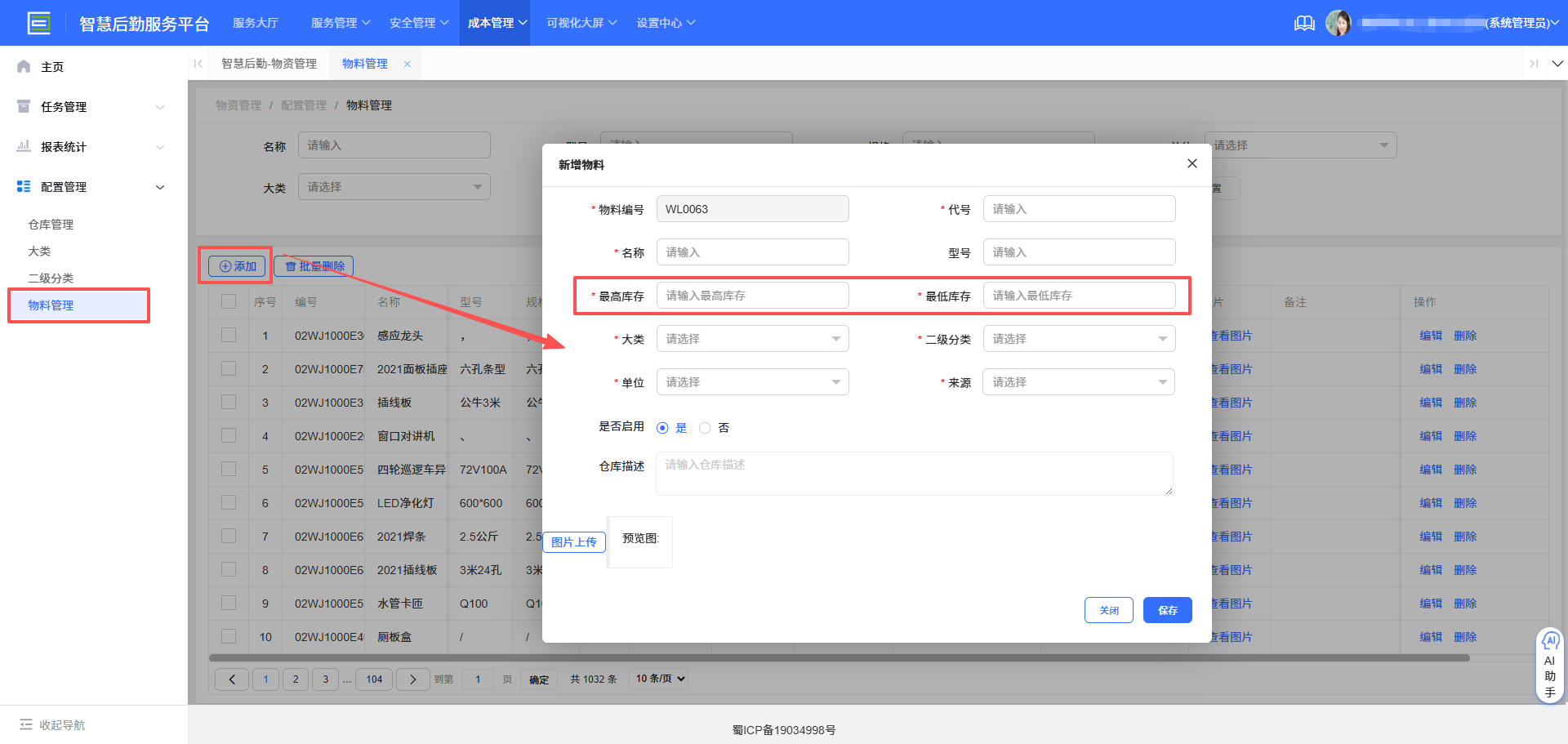
Task: Collapse navigation using the 收起导航 icon
Action: coord(28,724)
